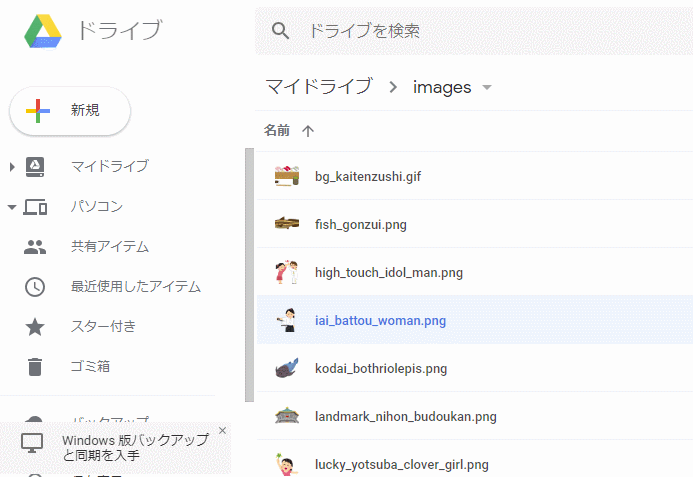
Task: Click the sidebar vertical scrollbar
Action: coord(249,270)
